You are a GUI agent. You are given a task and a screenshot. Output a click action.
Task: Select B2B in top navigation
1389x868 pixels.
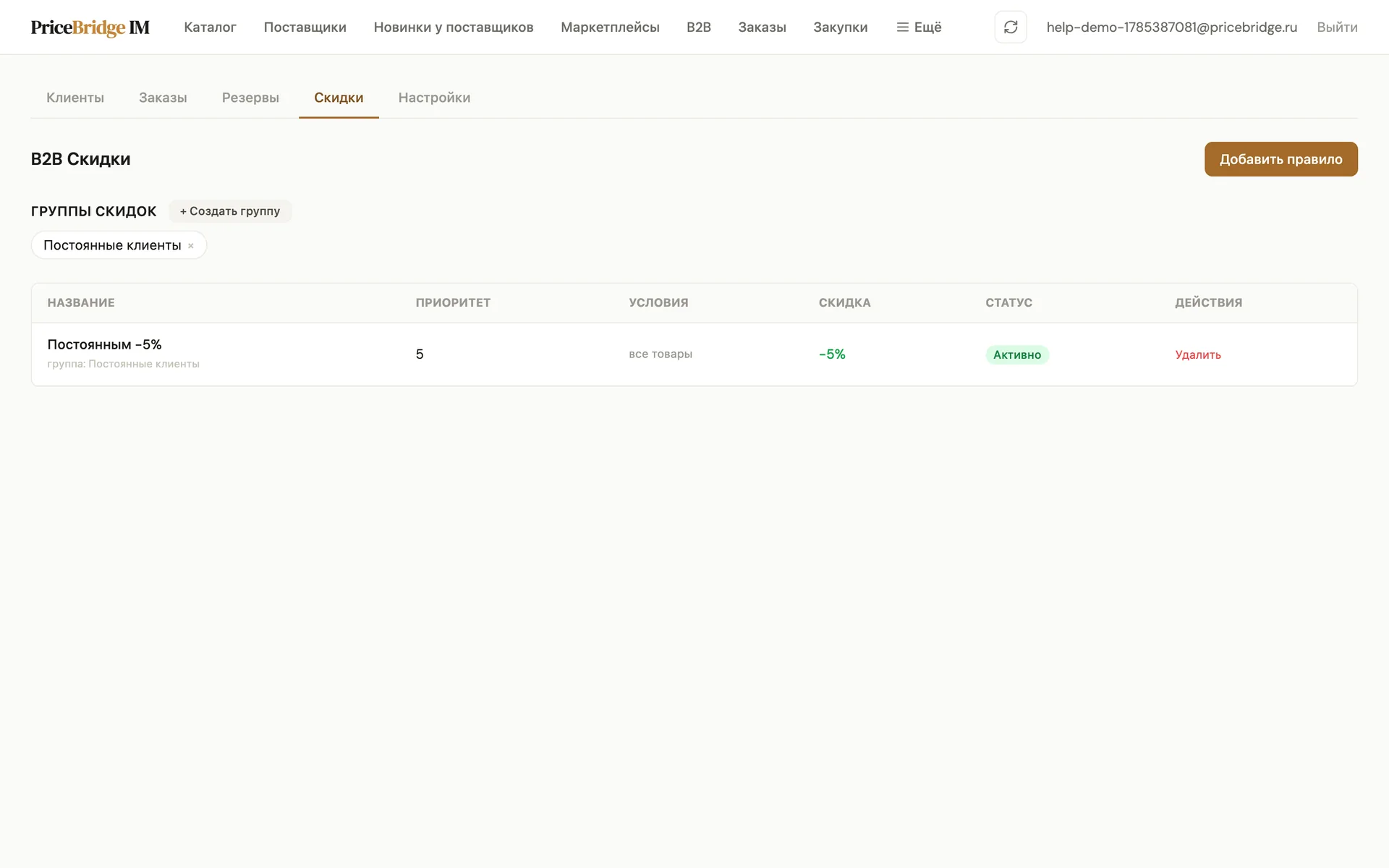pos(699,27)
